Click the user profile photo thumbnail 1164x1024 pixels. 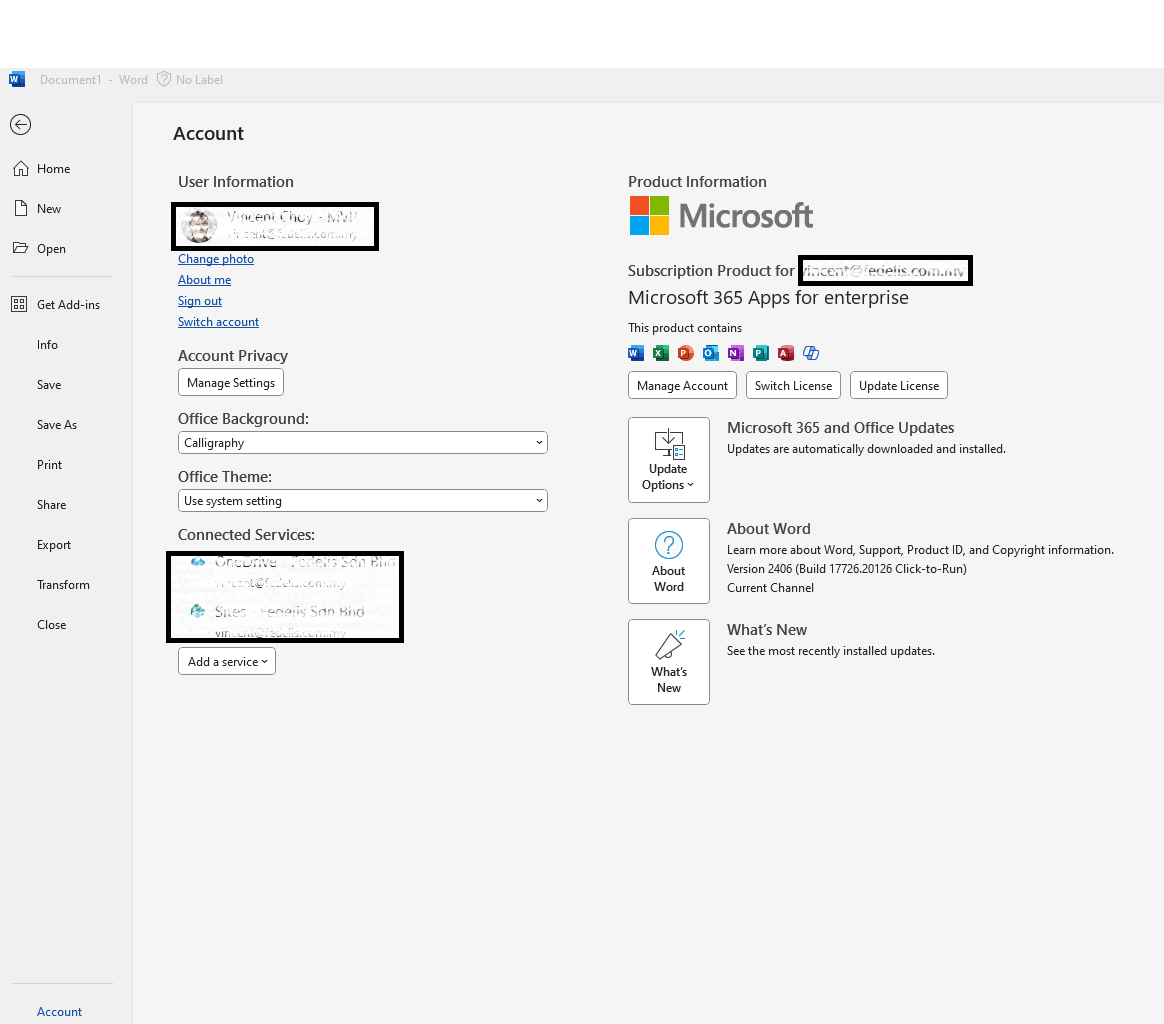(199, 226)
